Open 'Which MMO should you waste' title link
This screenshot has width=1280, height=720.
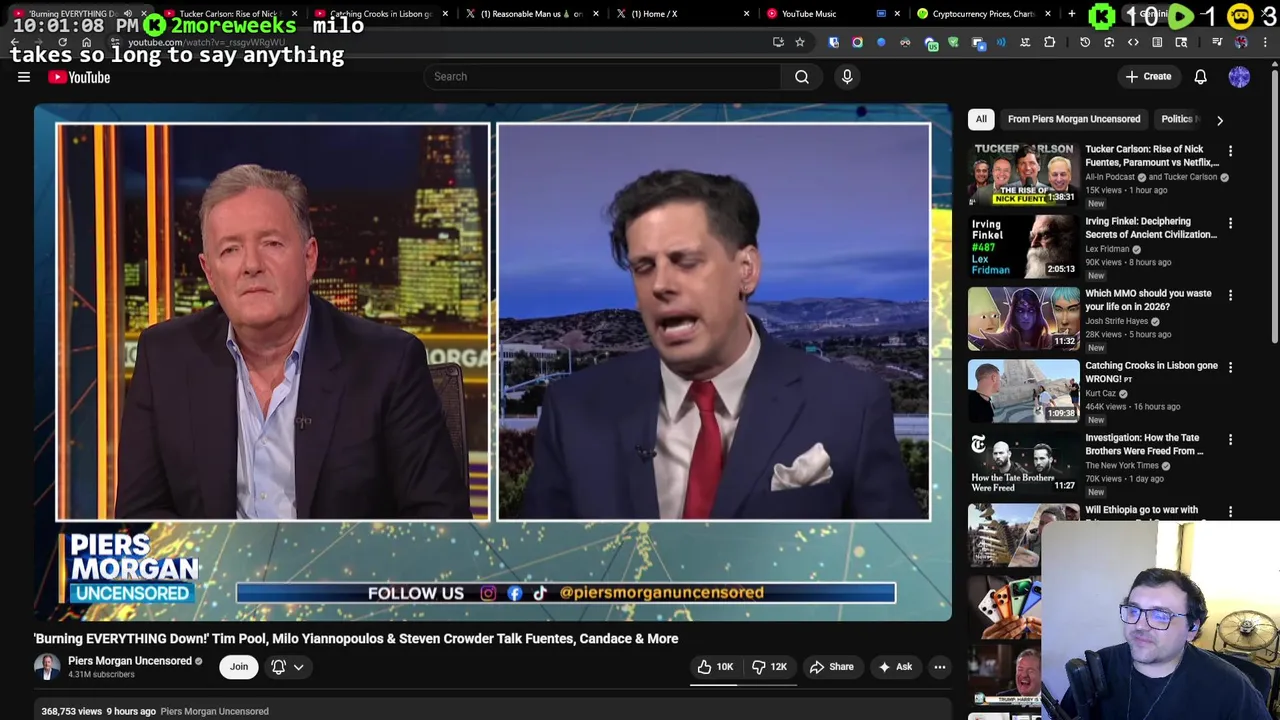tap(1148, 300)
